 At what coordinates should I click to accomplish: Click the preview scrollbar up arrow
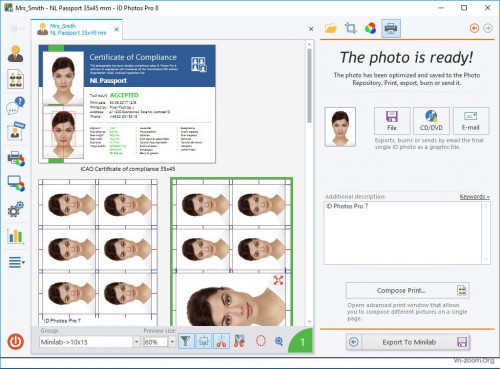[x=309, y=44]
